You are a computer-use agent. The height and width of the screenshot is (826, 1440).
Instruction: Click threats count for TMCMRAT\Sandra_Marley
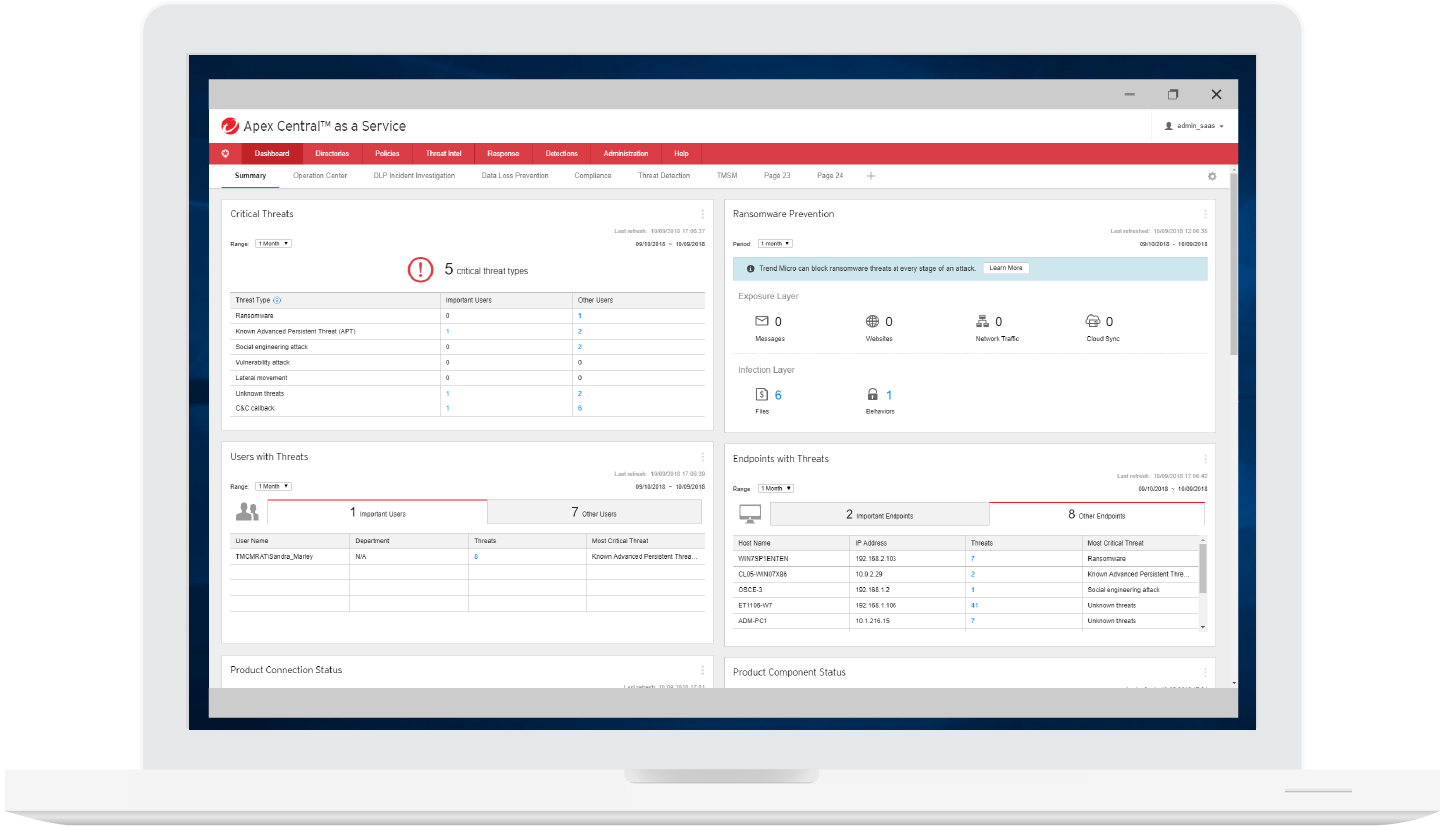click(x=476, y=556)
